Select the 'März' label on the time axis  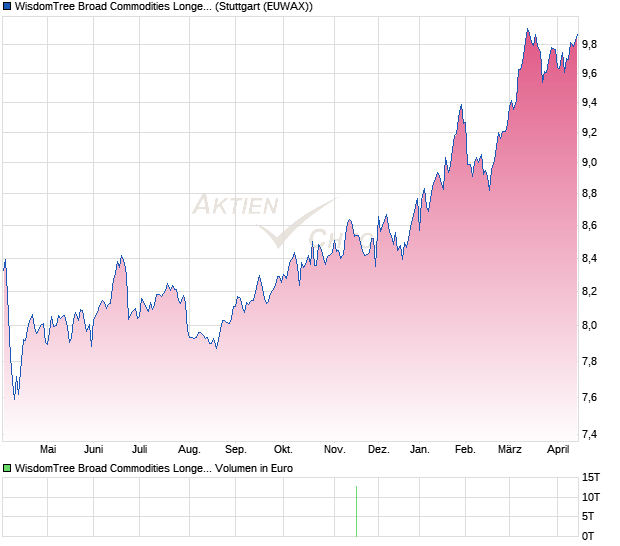tap(511, 450)
